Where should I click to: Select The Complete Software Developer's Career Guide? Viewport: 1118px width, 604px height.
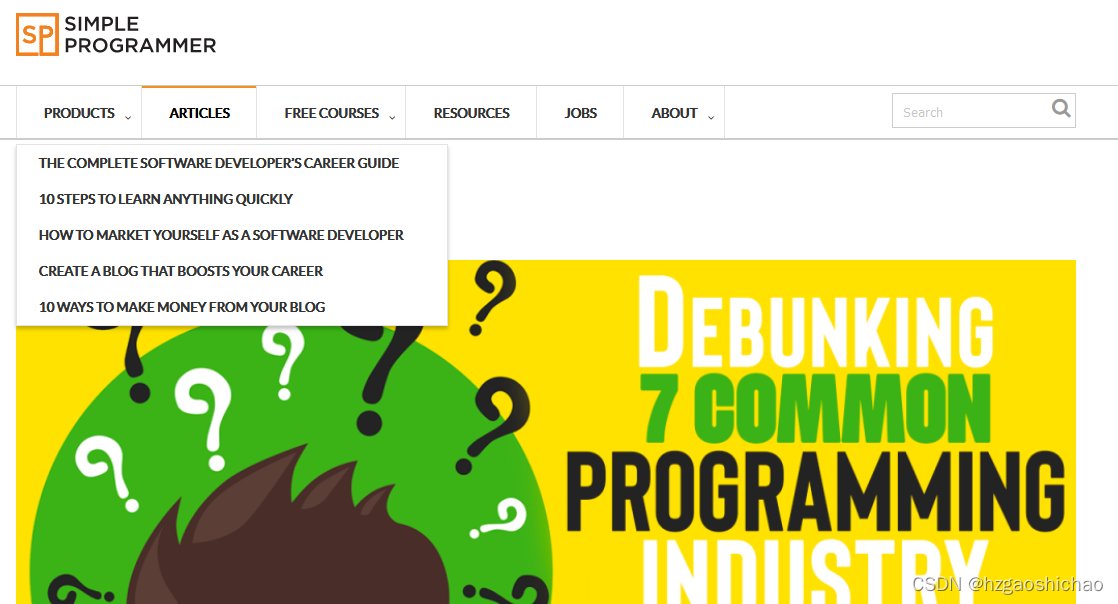coord(219,163)
